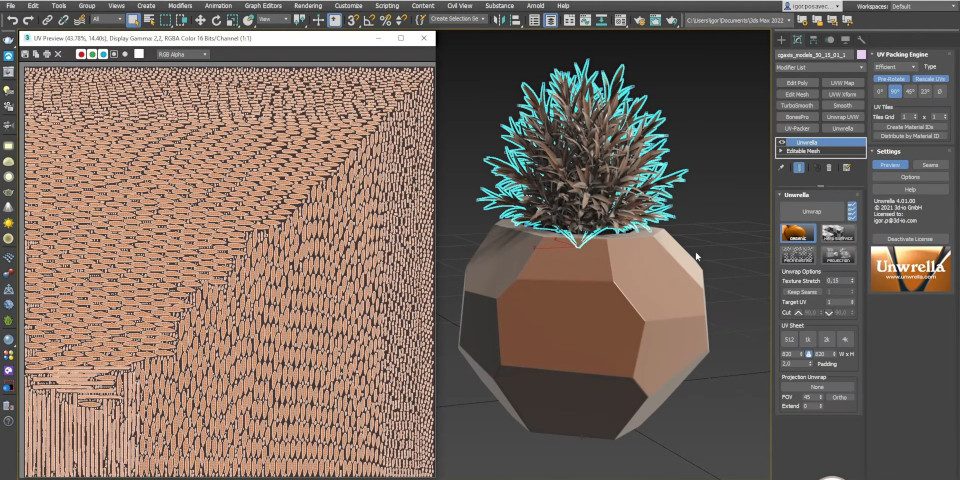Open the Create tab plus icon
The width and height of the screenshot is (960, 480).
pos(781,40)
